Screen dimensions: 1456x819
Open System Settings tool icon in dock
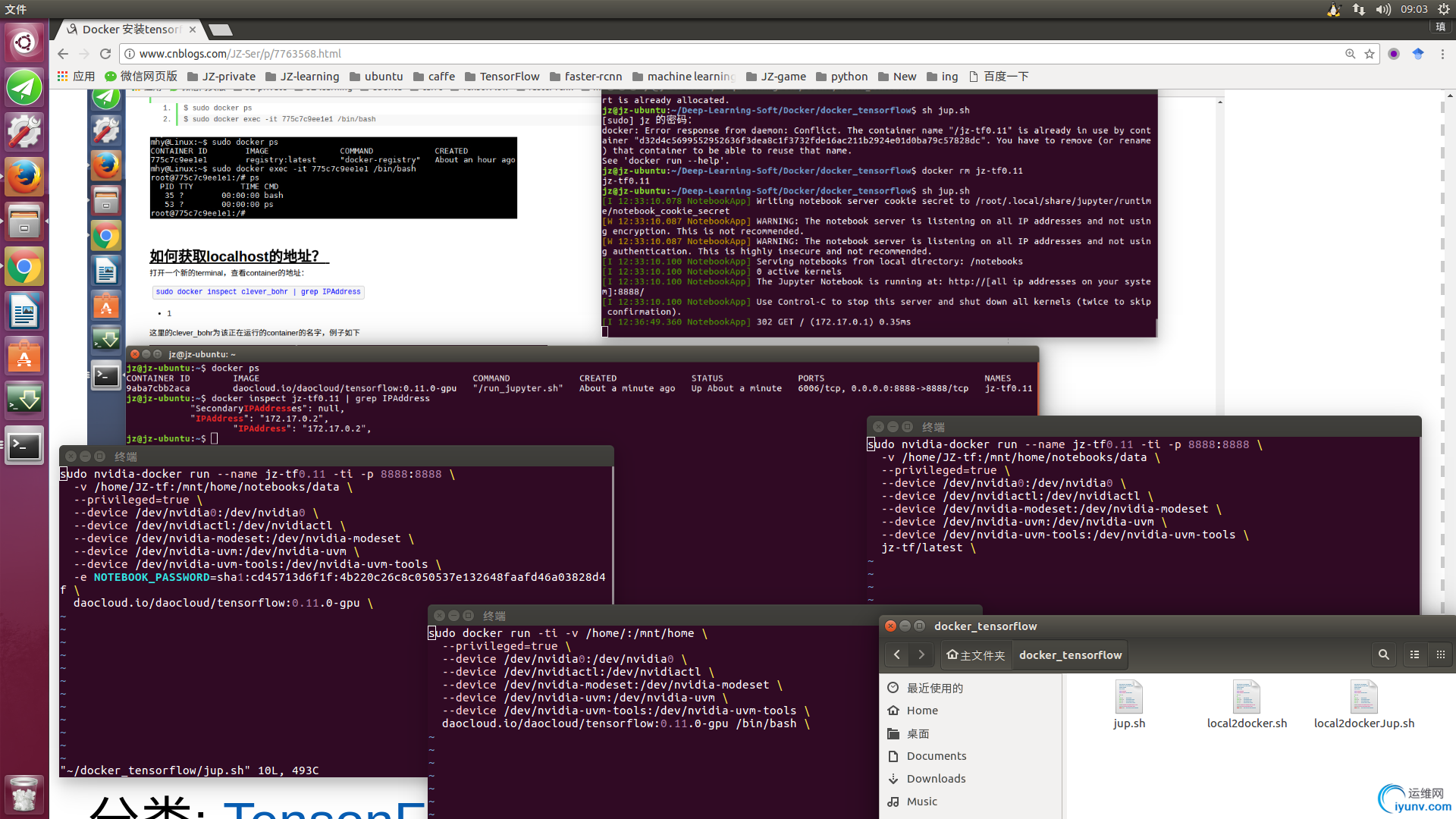click(24, 132)
